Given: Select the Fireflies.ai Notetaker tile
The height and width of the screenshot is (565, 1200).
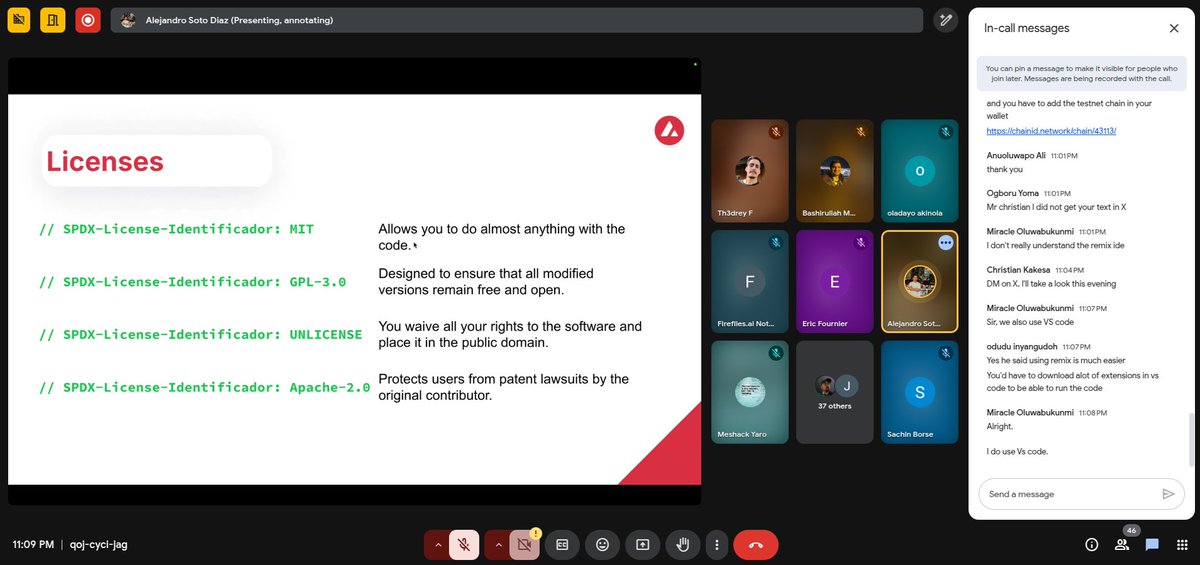Looking at the screenshot, I should [x=749, y=281].
